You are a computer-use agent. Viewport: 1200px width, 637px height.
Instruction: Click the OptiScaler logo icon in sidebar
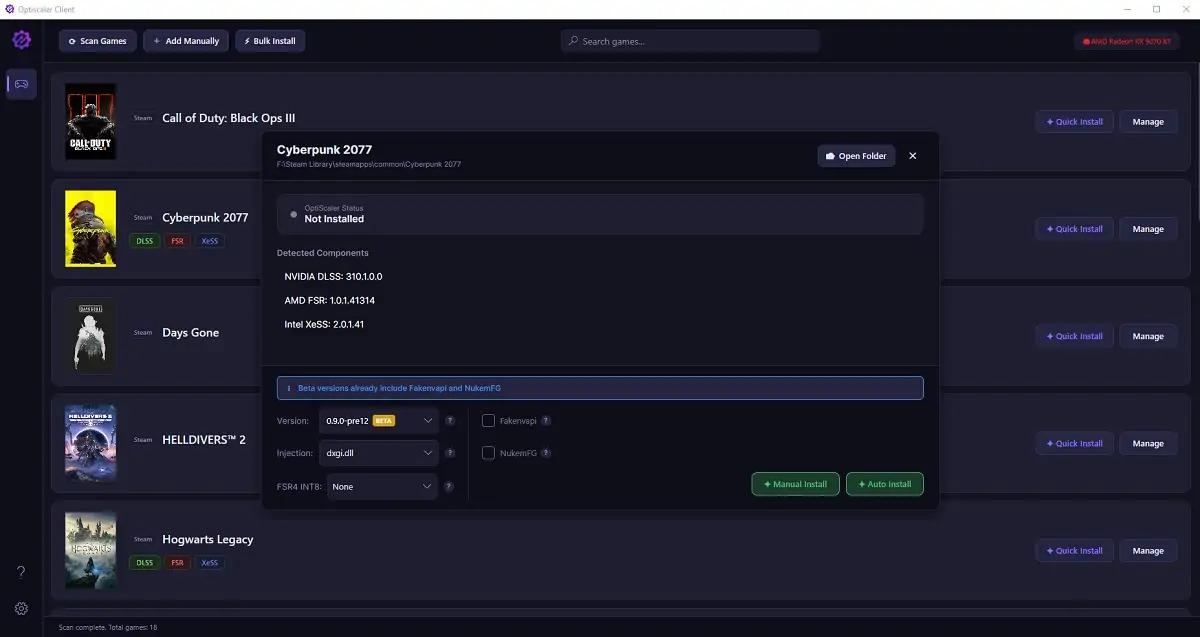tap(21, 40)
